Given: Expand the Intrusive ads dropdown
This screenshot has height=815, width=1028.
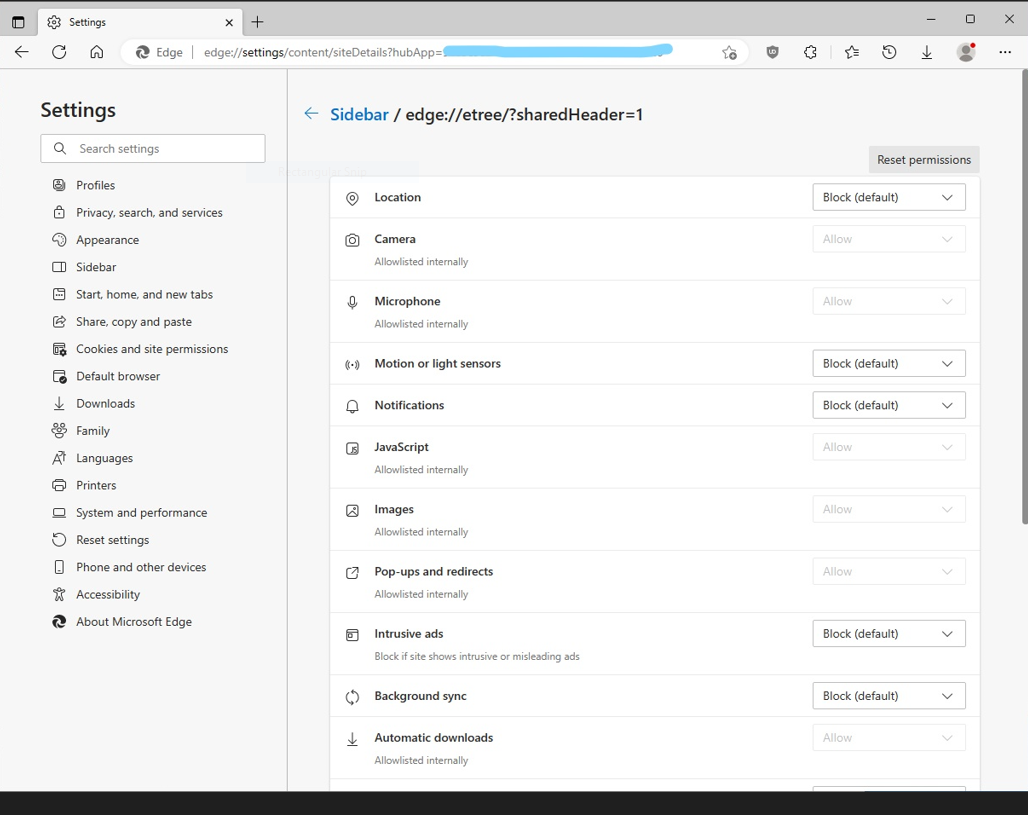Looking at the screenshot, I should (x=888, y=633).
